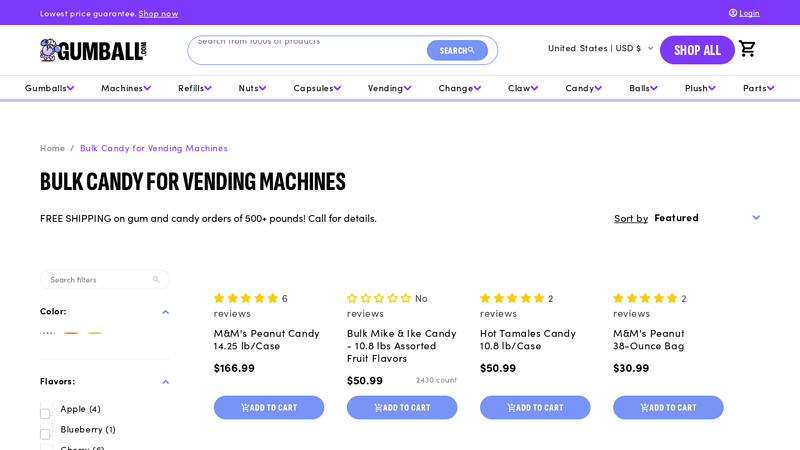Click empty star rating for Bulk Mike & Ike

coord(379,298)
